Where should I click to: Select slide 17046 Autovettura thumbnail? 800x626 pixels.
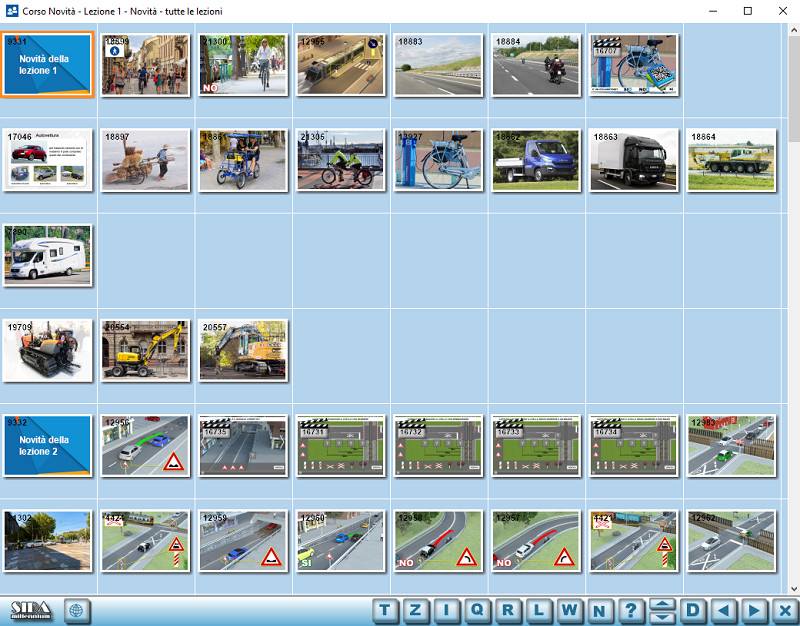pyautogui.click(x=47, y=159)
